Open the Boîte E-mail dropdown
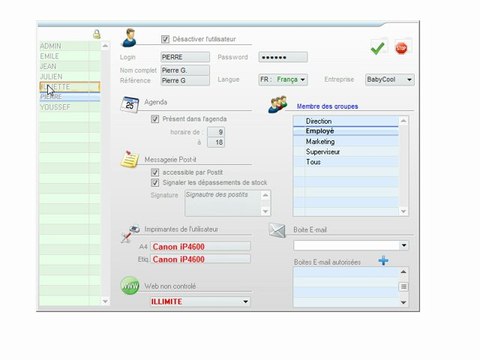The height and width of the screenshot is (360, 480). (351, 246)
